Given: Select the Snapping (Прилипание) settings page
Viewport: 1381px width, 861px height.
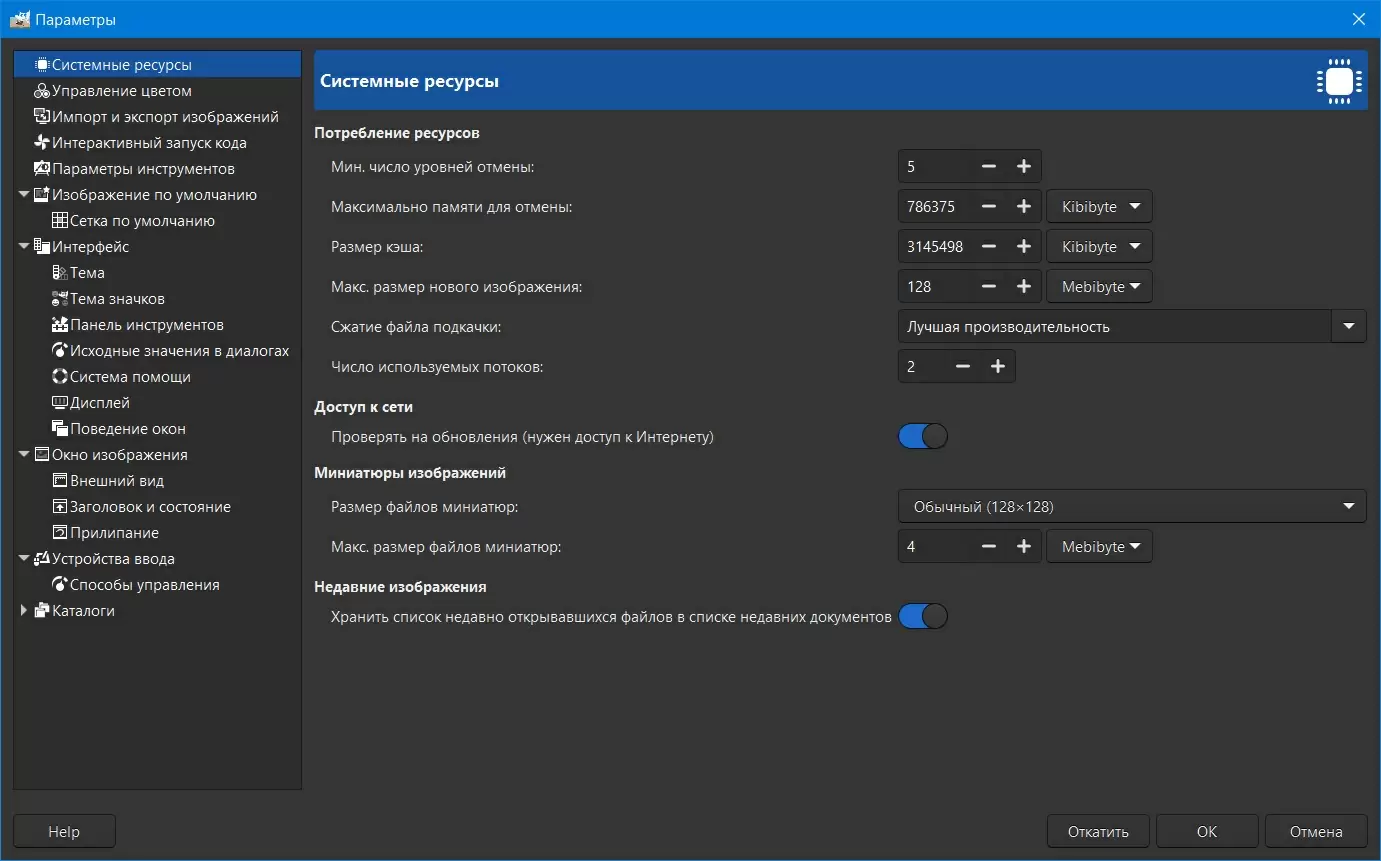Looking at the screenshot, I should tap(114, 533).
